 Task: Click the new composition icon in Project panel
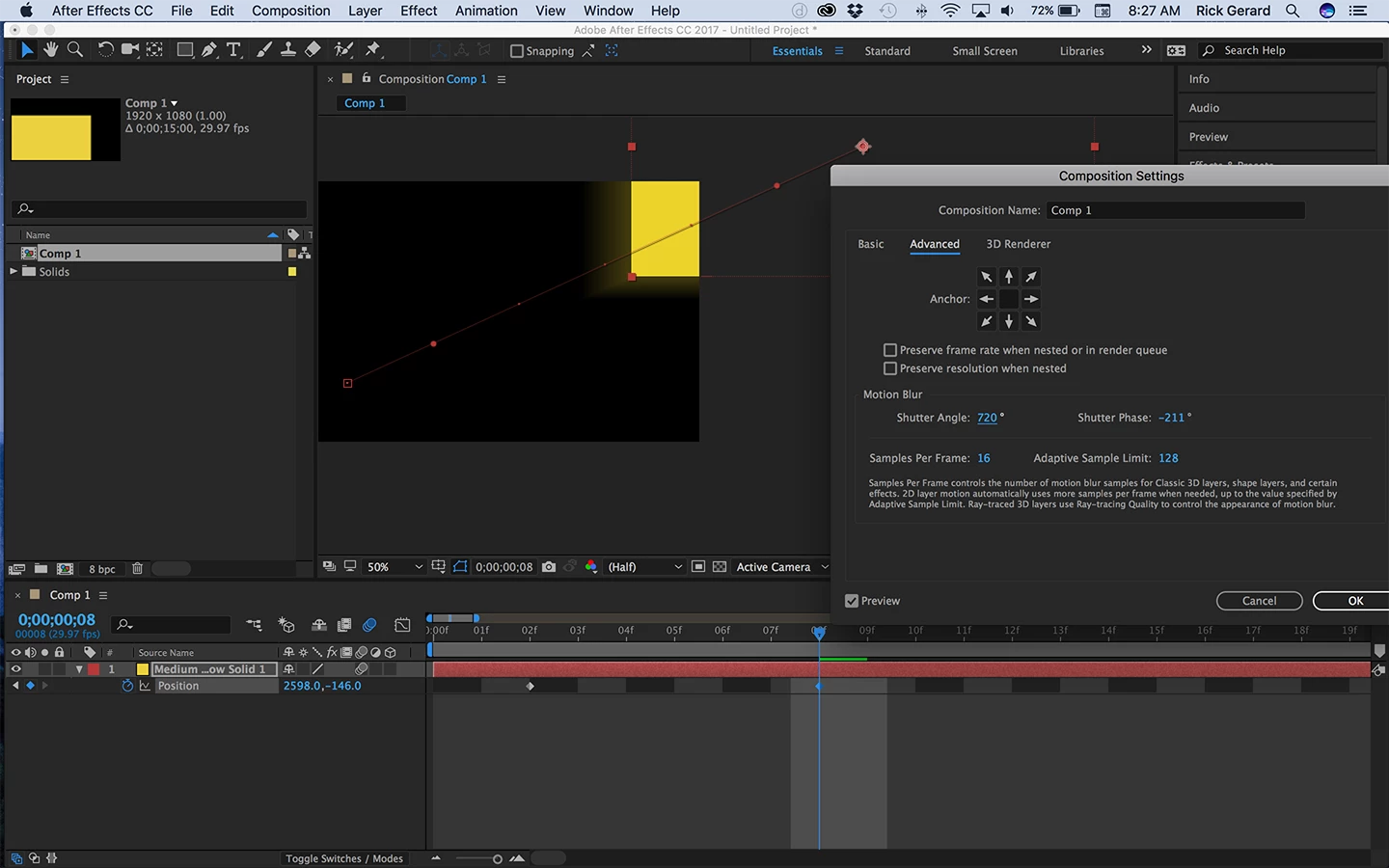coord(65,569)
